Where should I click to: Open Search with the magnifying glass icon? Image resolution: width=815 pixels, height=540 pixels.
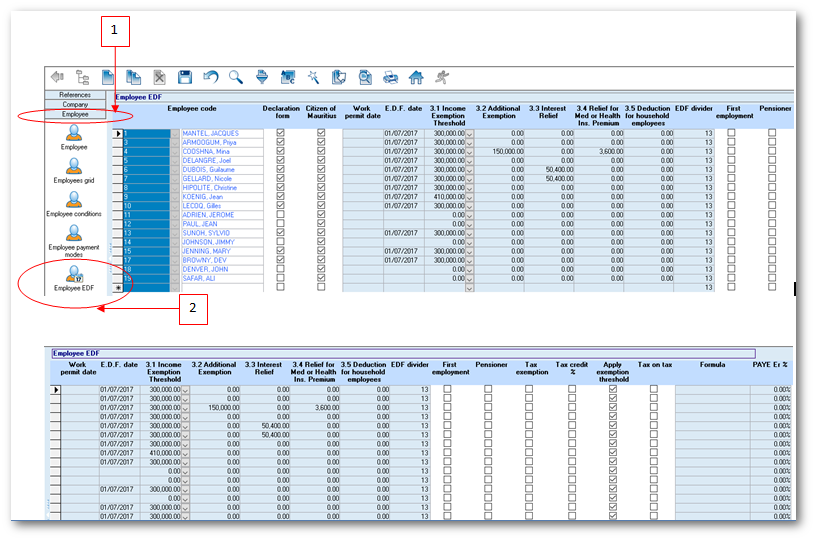click(x=236, y=76)
